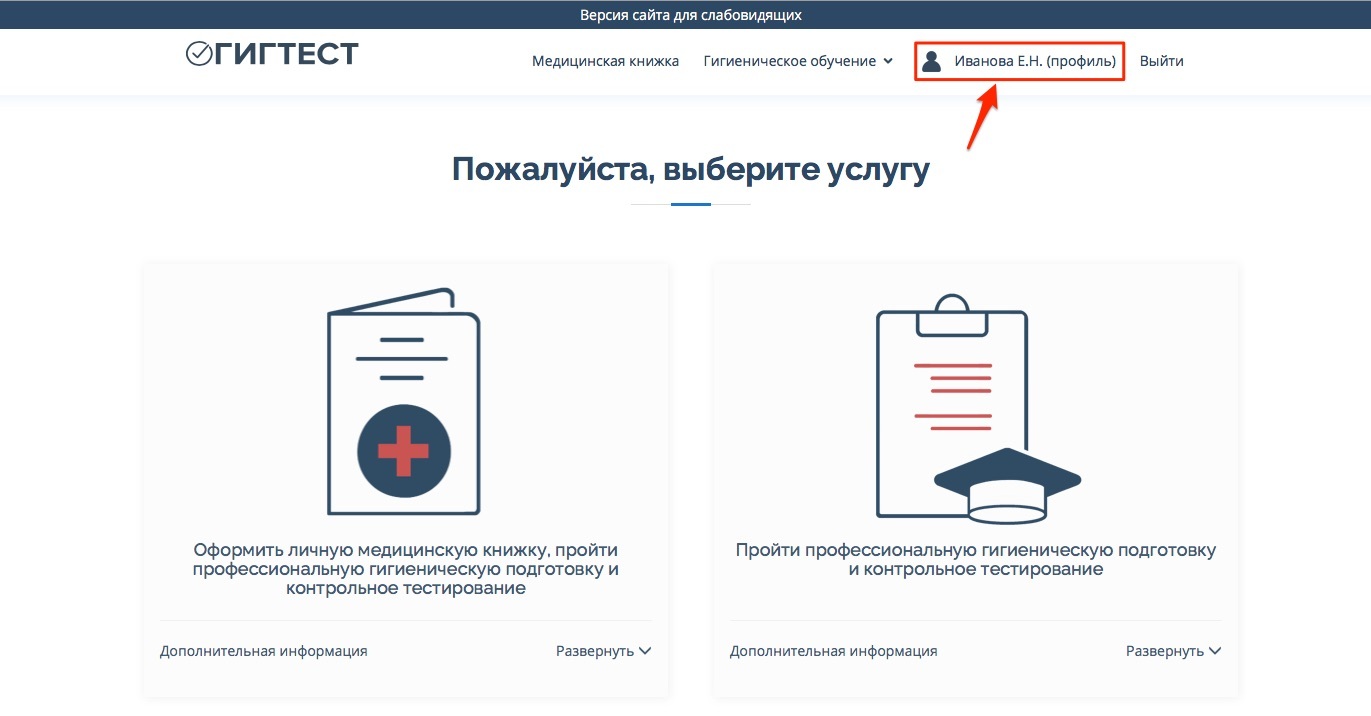1371x716 pixels.
Task: Choose the Пройти профессиональную гигиеническую подготовку service
Action: pos(975,560)
